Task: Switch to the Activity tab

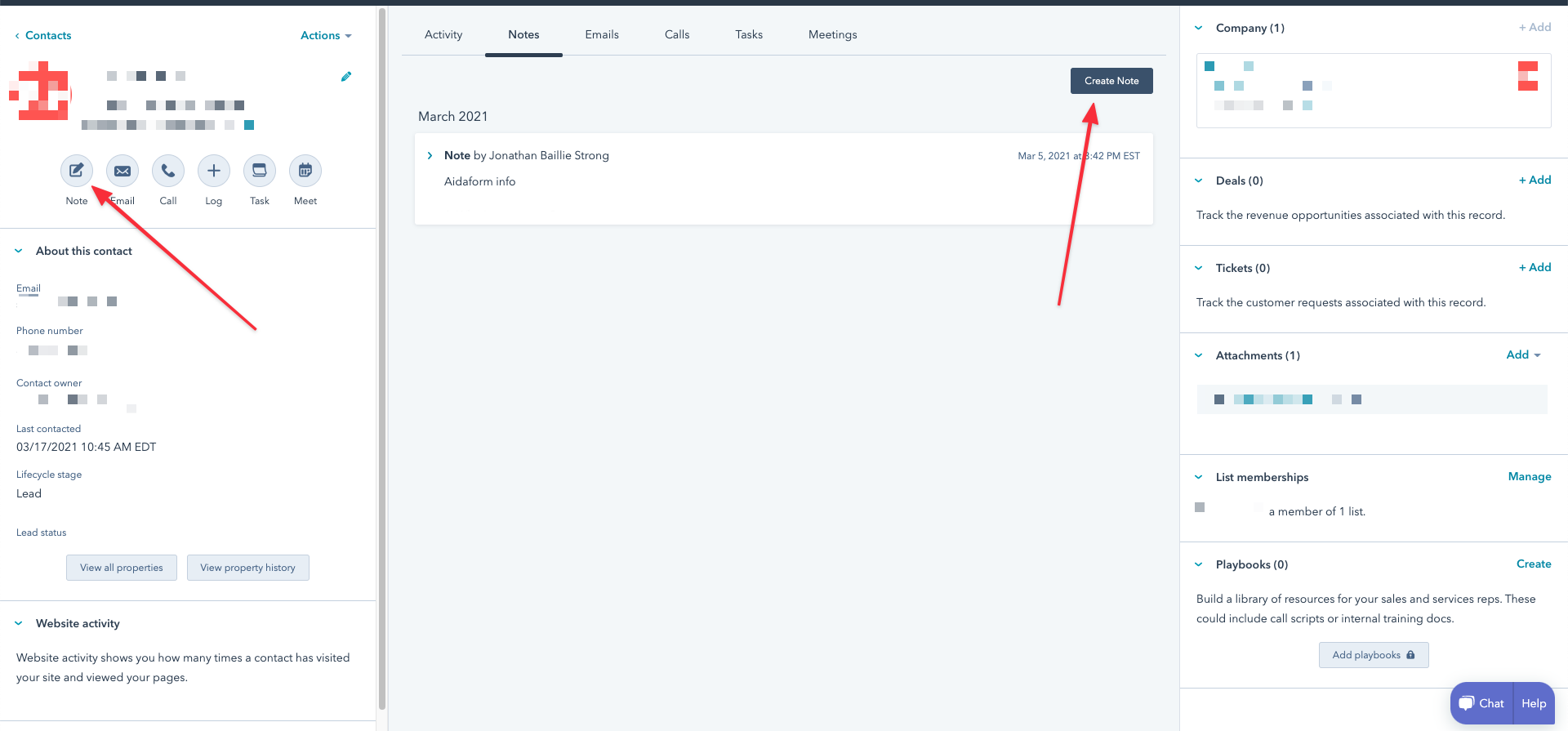Action: (443, 34)
